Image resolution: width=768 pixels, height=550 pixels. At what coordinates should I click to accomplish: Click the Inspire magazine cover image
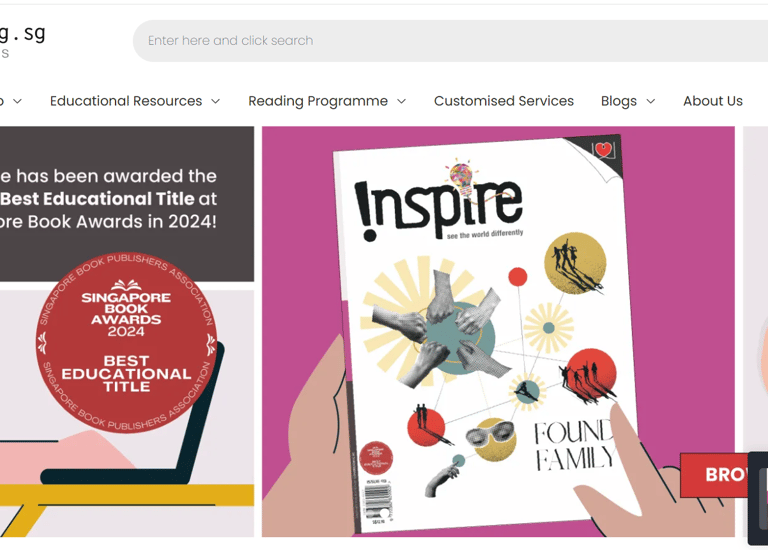coord(485,333)
